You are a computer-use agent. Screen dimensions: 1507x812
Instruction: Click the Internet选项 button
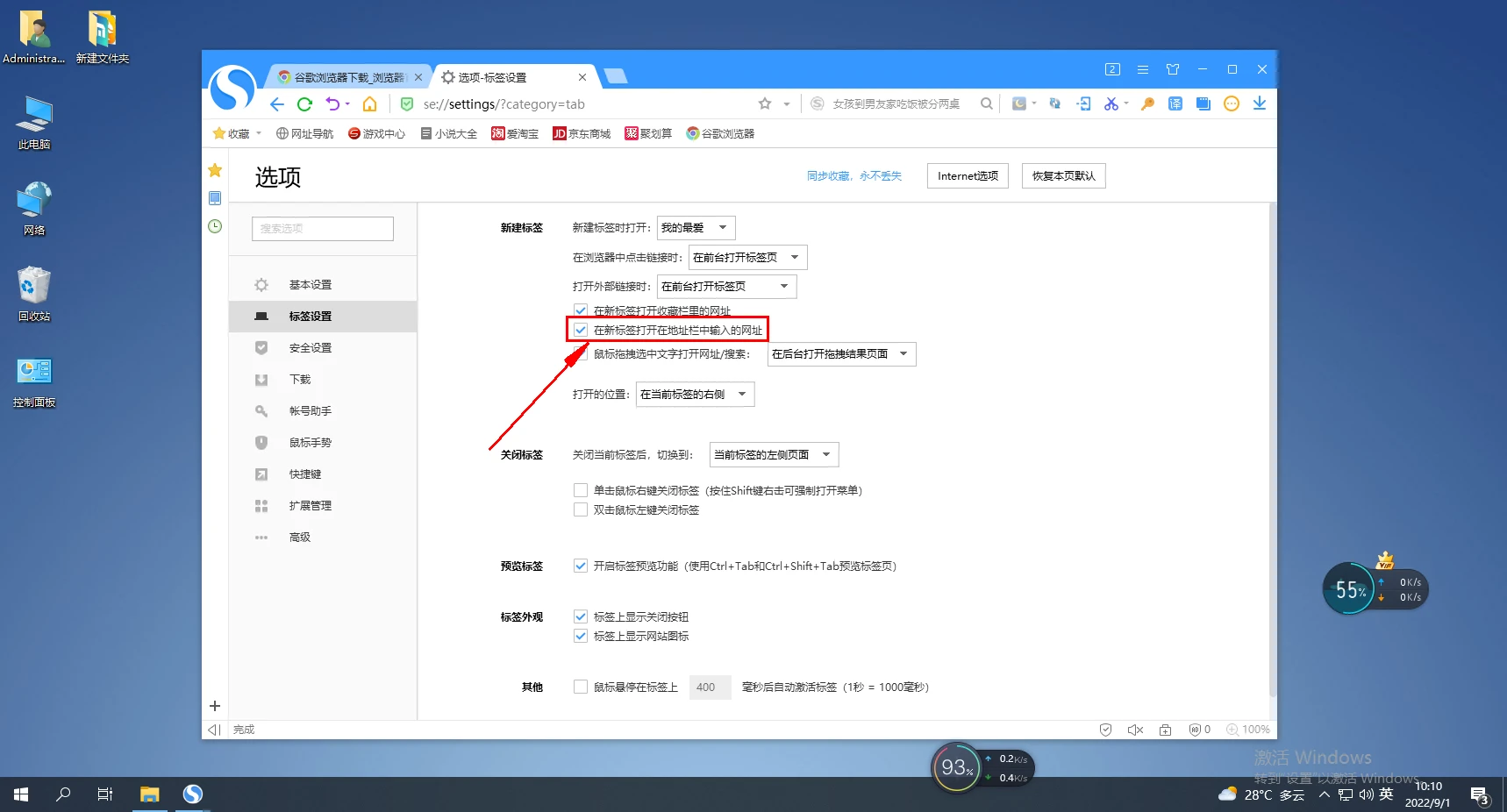(968, 176)
